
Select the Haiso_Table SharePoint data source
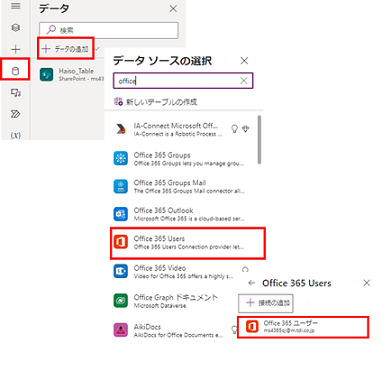pyautogui.click(x=72, y=74)
